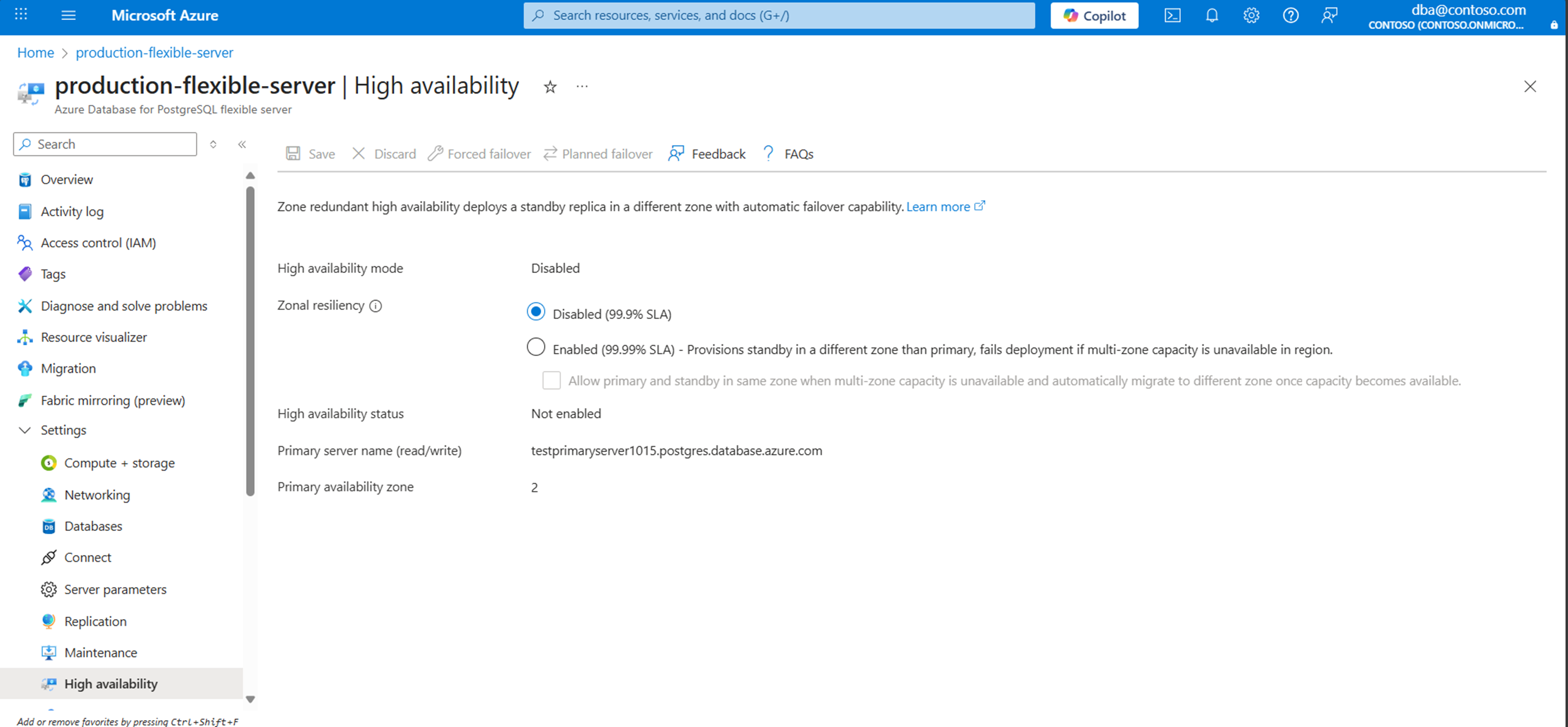Select Enabled (99.99% SLA) radio option
Viewport: 1568px width, 727px height.
(x=535, y=348)
